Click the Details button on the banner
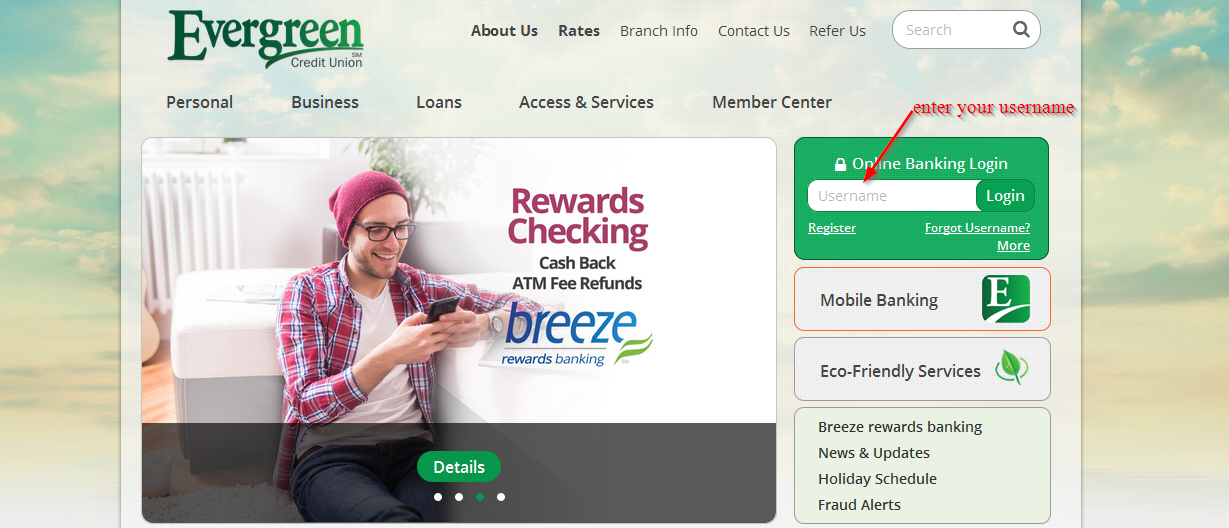1229x528 pixels. [459, 467]
